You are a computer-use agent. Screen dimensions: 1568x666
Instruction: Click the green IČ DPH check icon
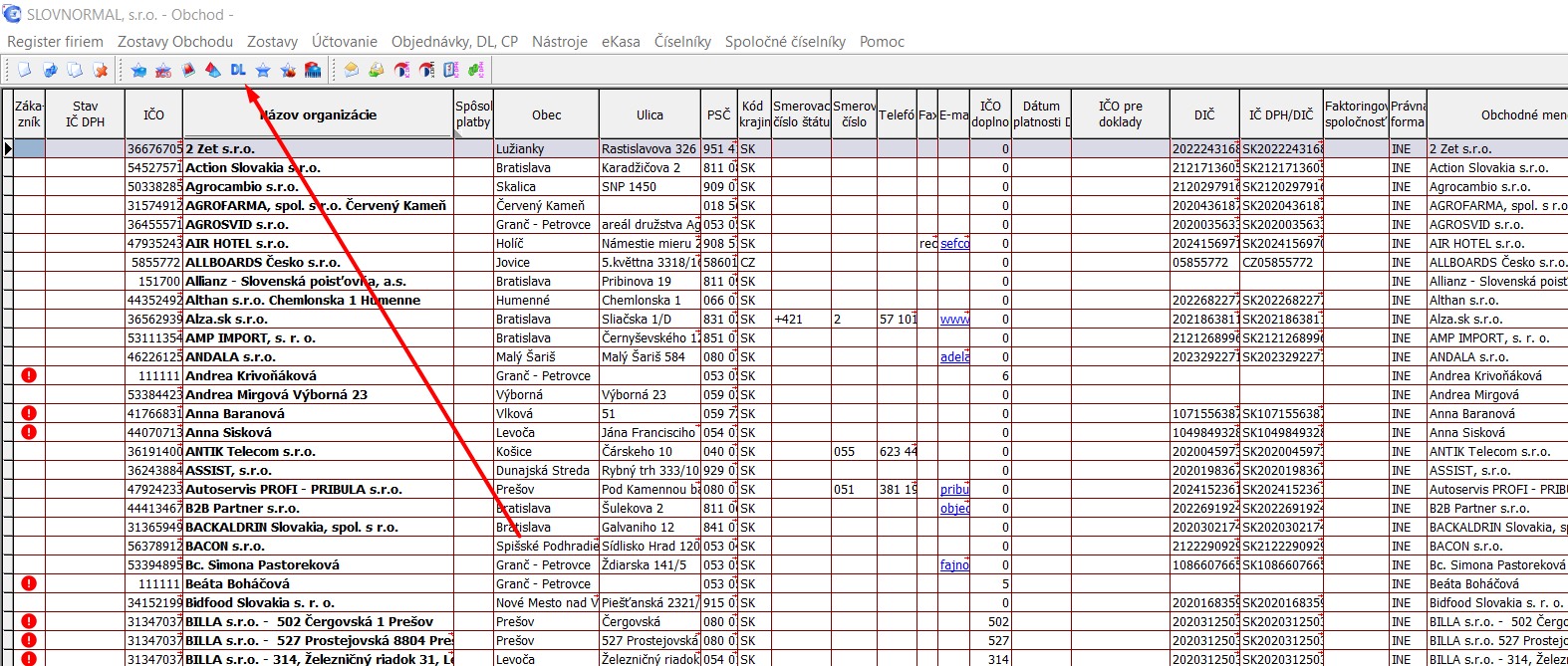476,70
